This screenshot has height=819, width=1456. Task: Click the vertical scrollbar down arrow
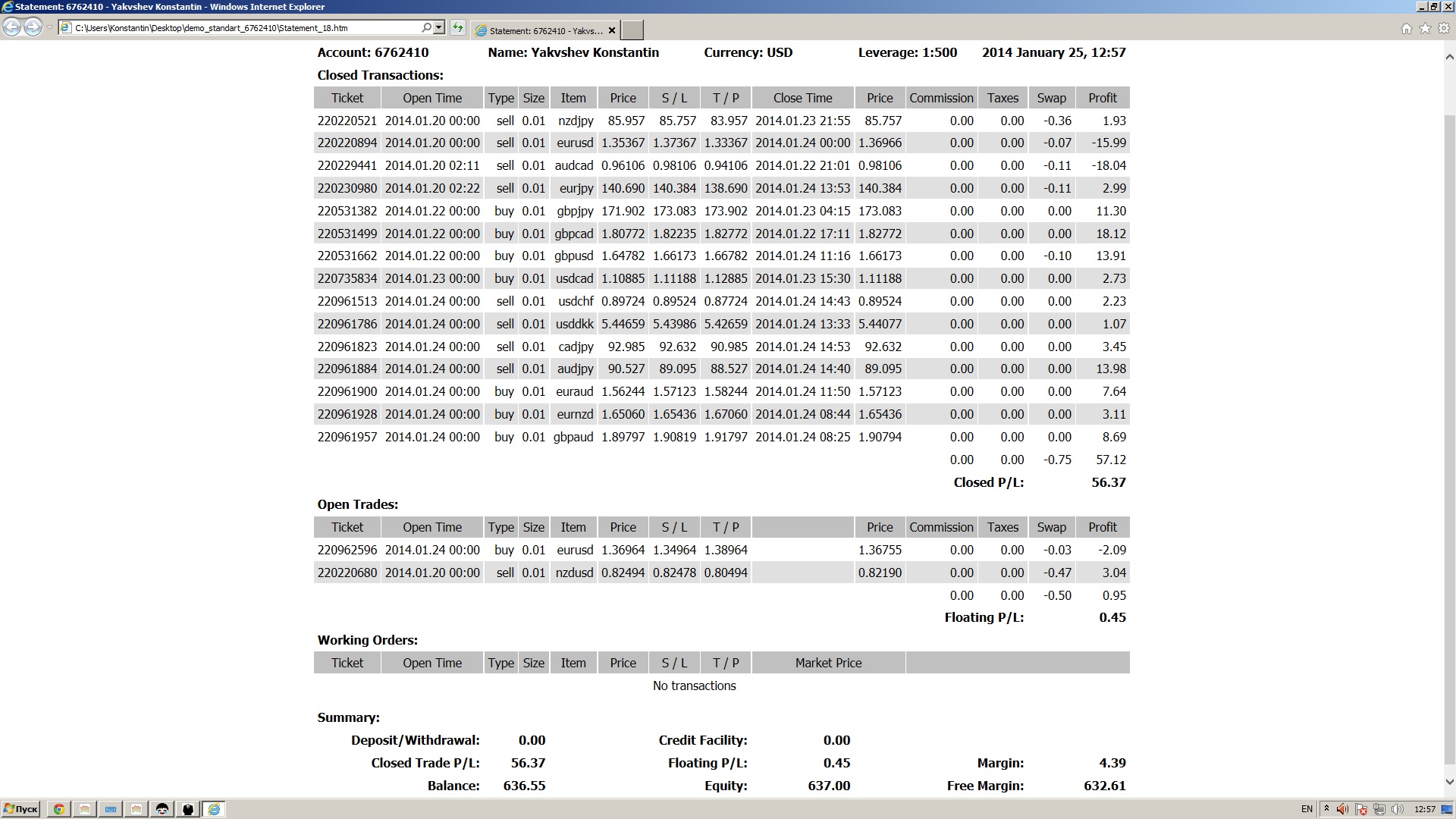coord(1449,782)
